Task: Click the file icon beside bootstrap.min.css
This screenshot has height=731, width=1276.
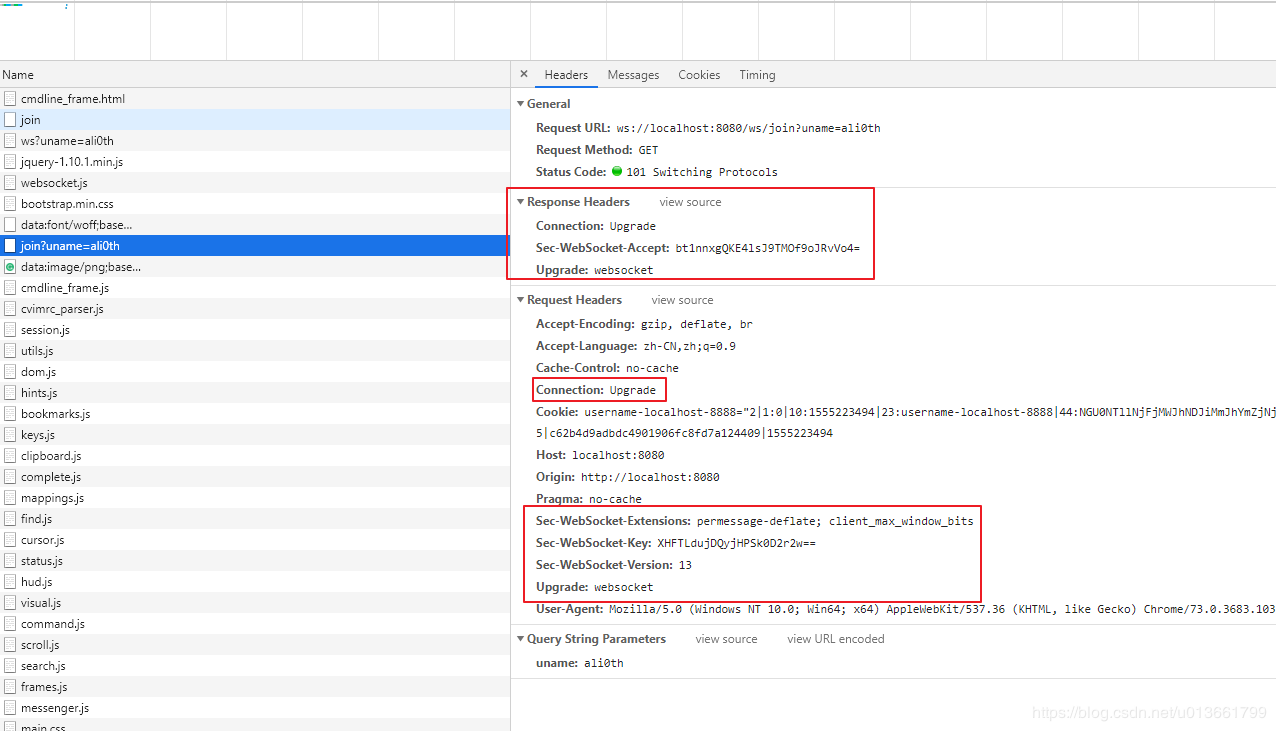Action: (10, 204)
